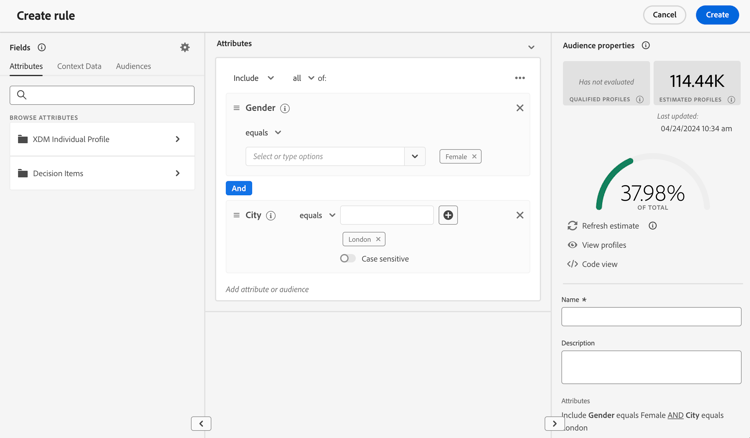Open the Include dropdown
The image size is (750, 438).
254,78
